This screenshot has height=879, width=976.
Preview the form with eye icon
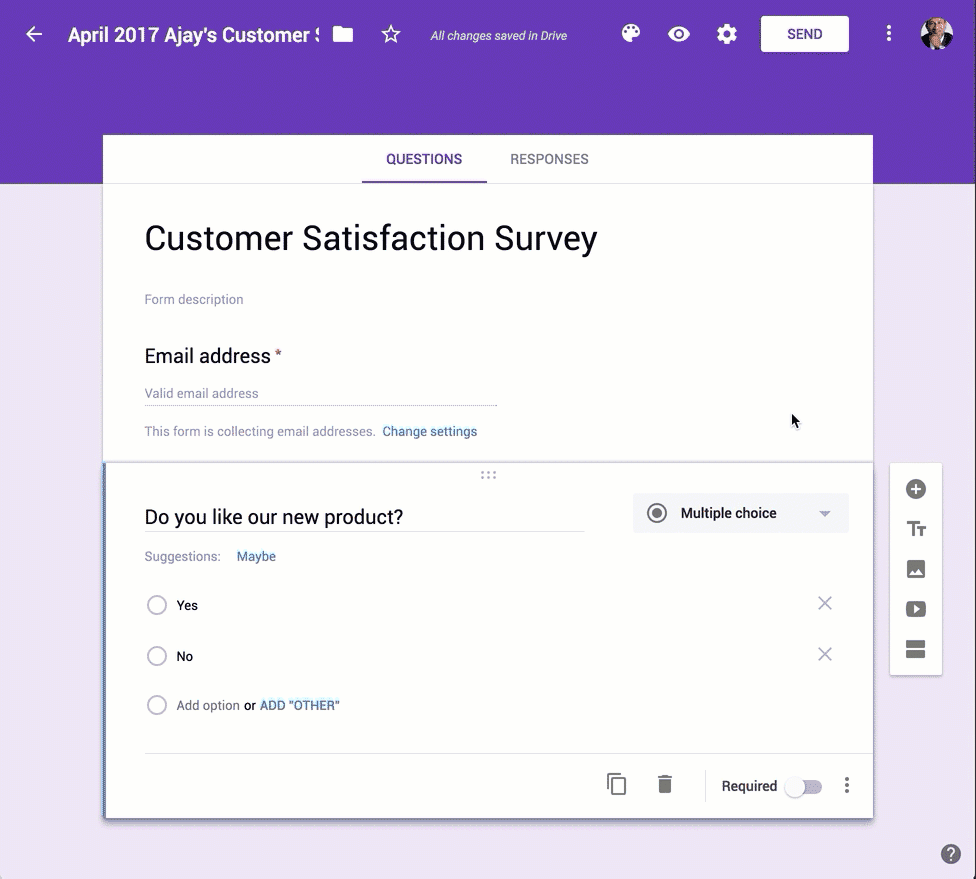(x=679, y=34)
